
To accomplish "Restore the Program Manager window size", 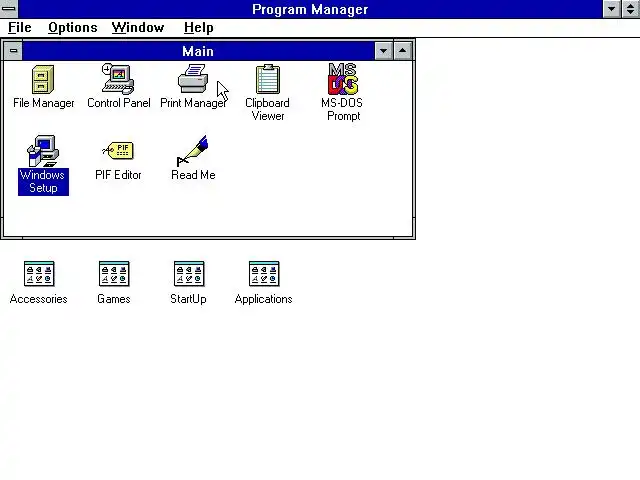I will point(631,9).
